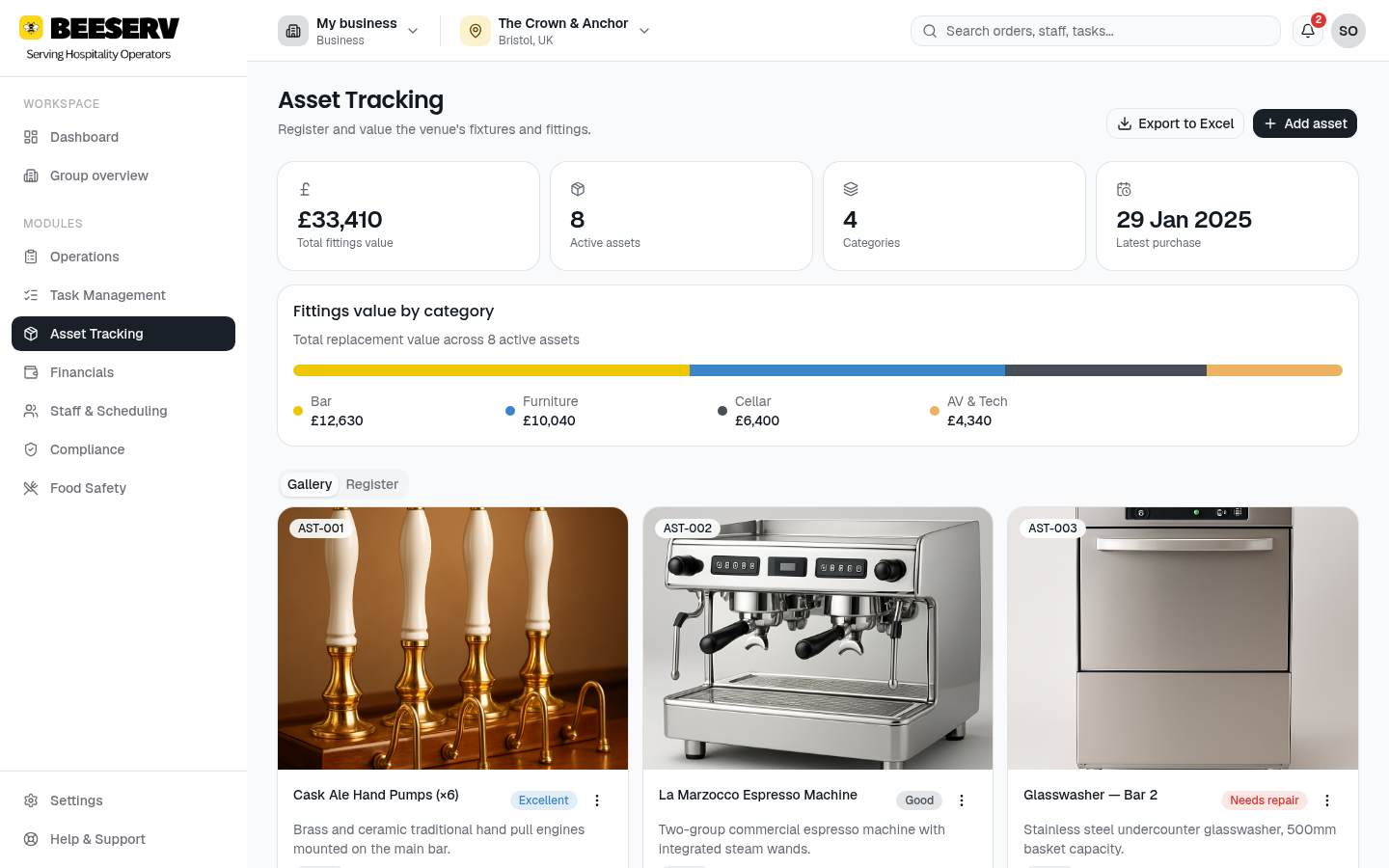Open the Operations module
The image size is (1389, 868).
123,257
